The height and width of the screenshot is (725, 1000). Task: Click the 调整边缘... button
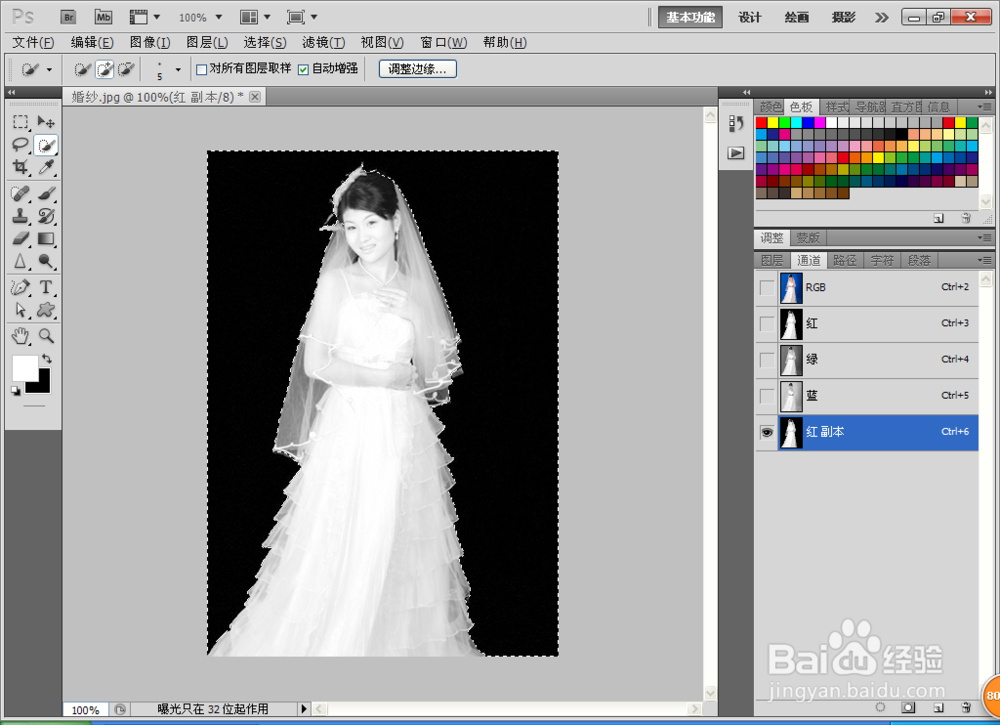[x=418, y=69]
